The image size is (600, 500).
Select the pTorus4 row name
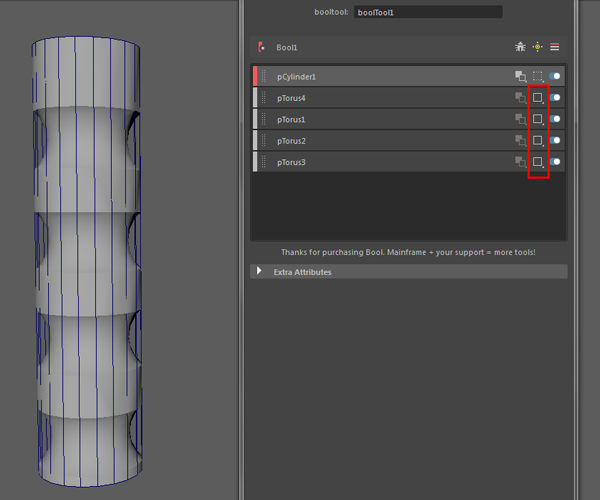tap(291, 98)
